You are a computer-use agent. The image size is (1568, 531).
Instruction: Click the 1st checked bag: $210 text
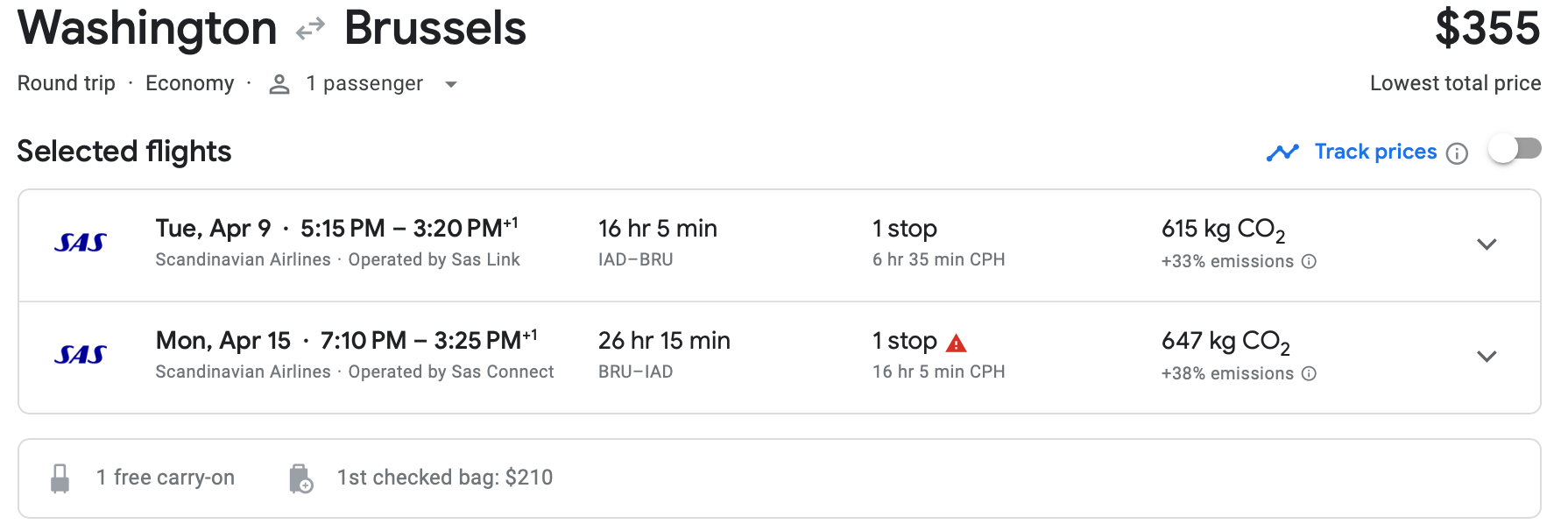click(x=445, y=478)
